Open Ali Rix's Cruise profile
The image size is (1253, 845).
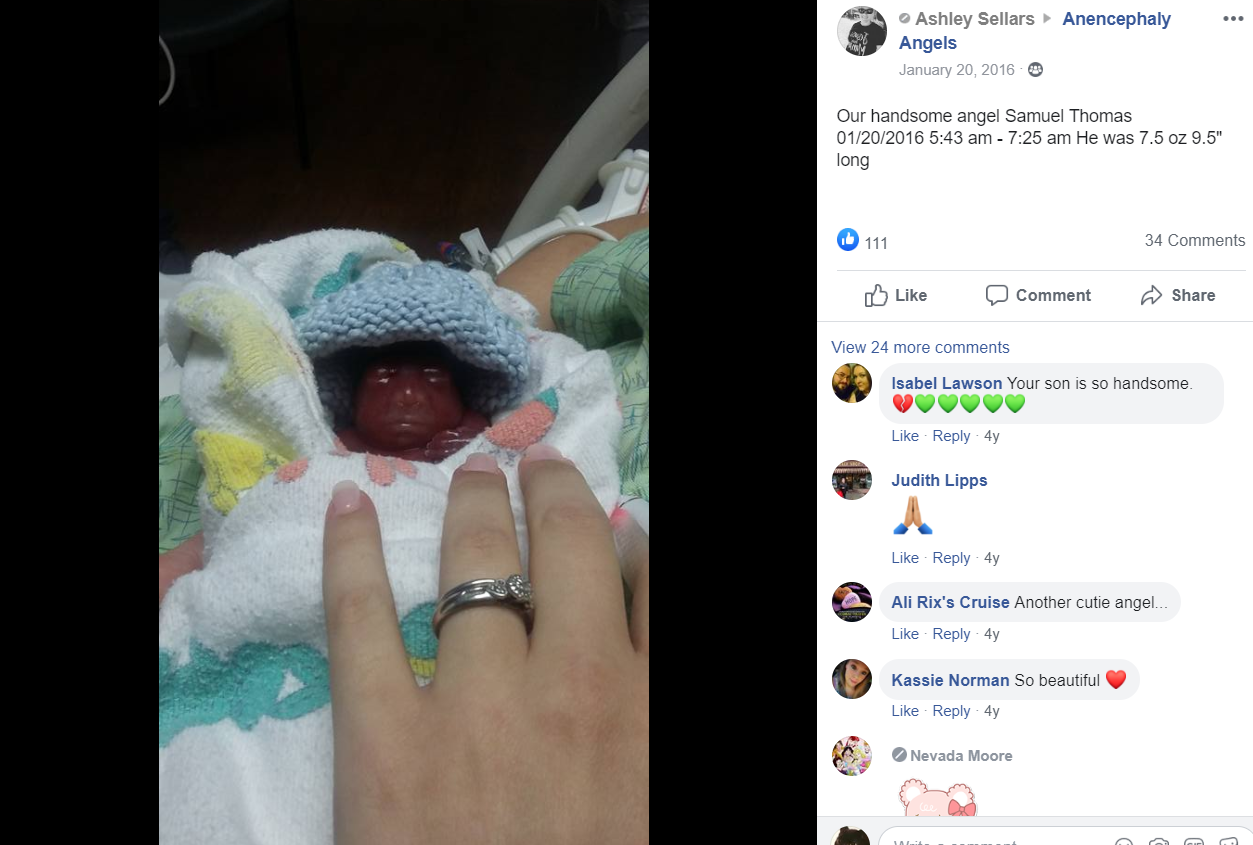coord(951,602)
